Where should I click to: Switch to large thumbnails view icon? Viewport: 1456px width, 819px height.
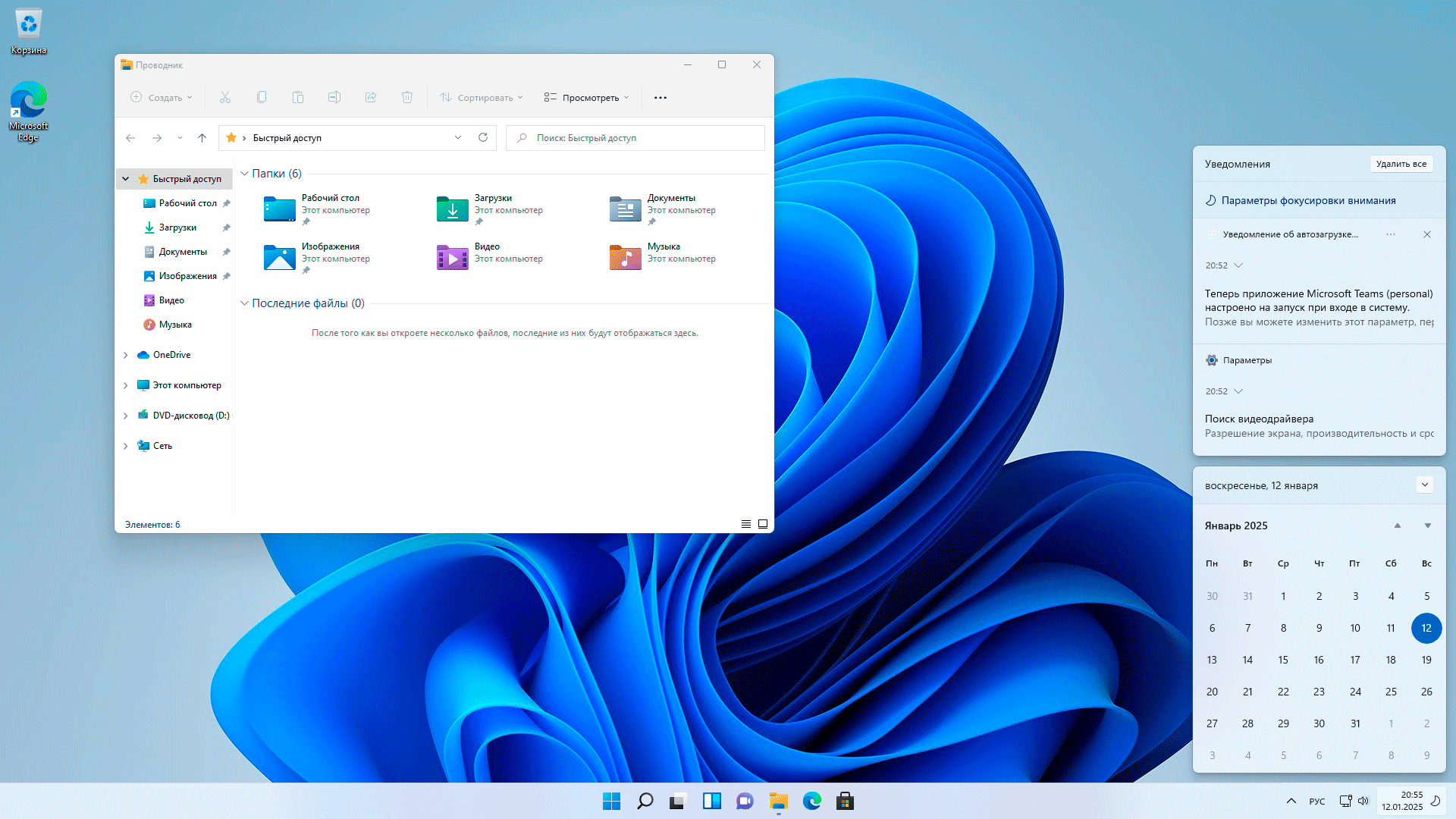pyautogui.click(x=763, y=524)
